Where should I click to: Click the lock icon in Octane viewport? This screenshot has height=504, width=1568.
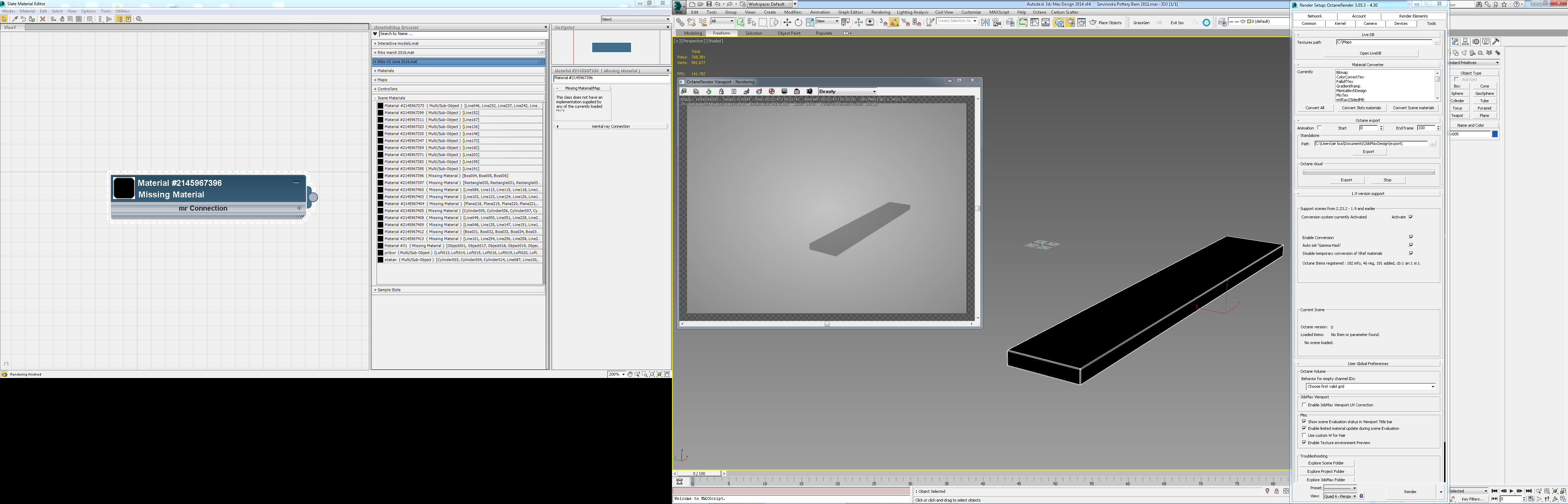721,91
